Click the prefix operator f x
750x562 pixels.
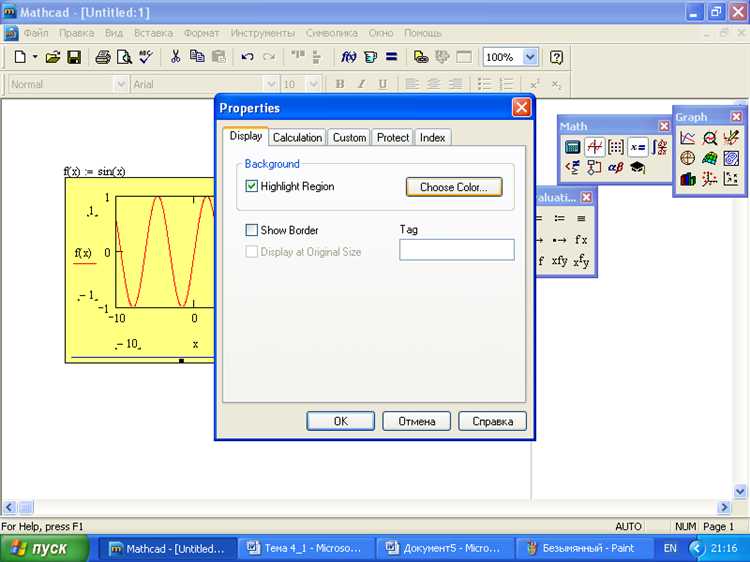[581, 240]
